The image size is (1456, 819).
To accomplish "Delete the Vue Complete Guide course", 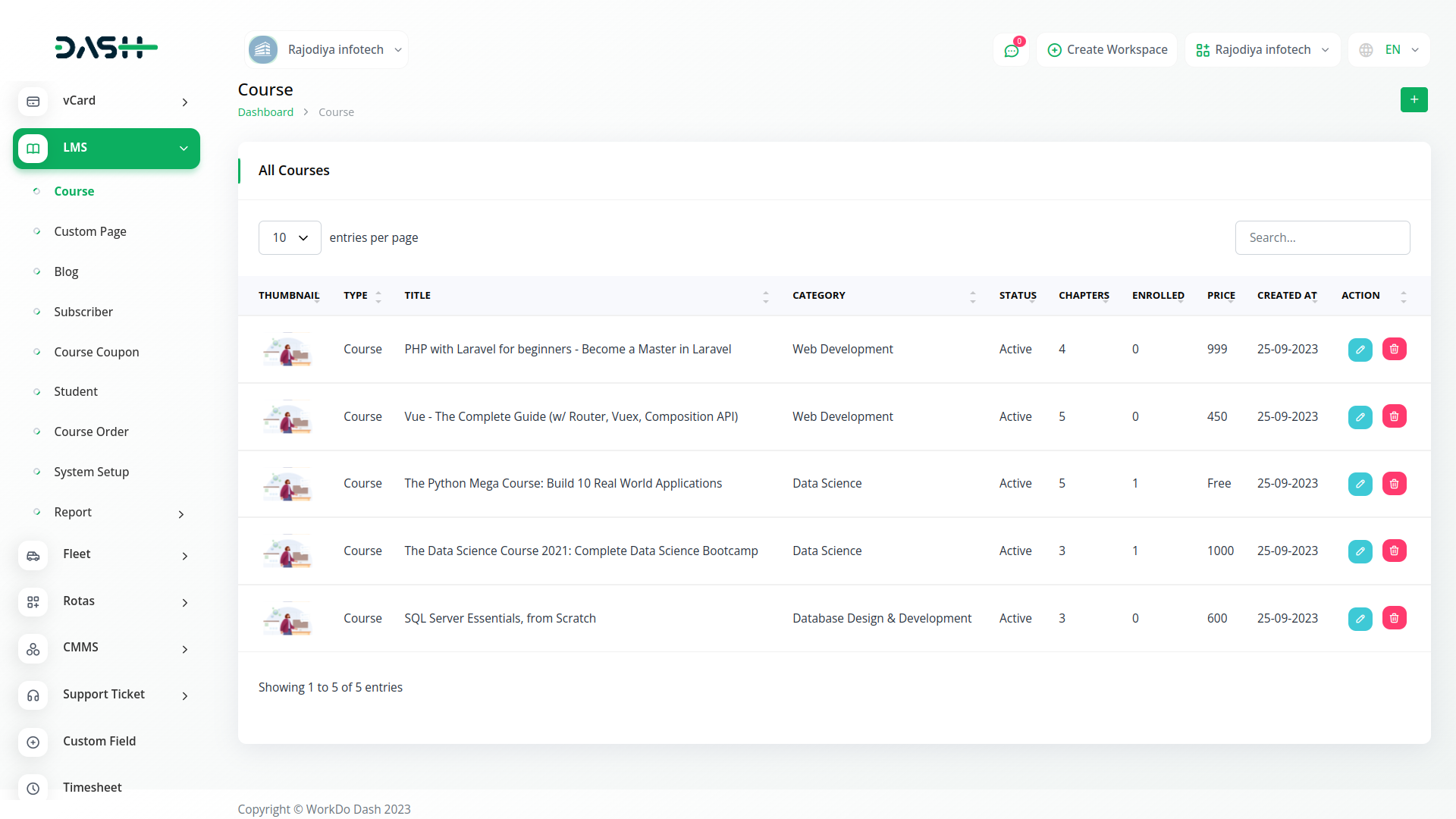I will click(1394, 416).
